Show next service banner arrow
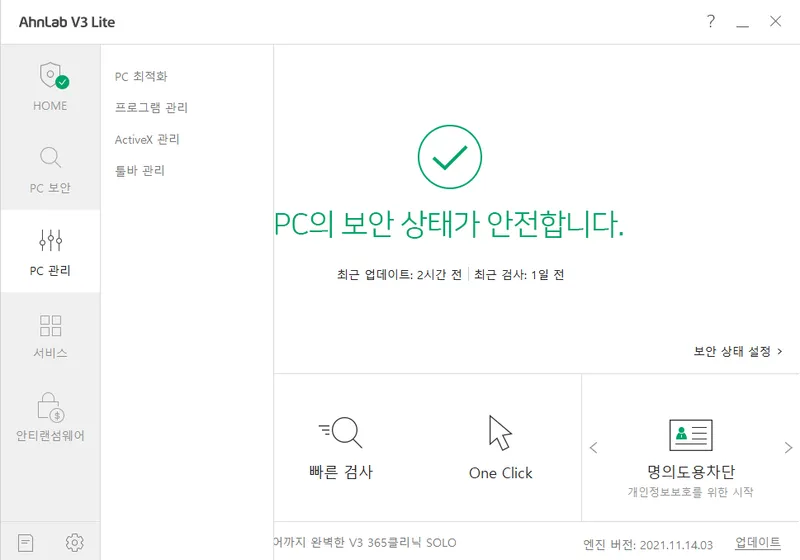Viewport: 800px width, 560px height. [x=788, y=448]
